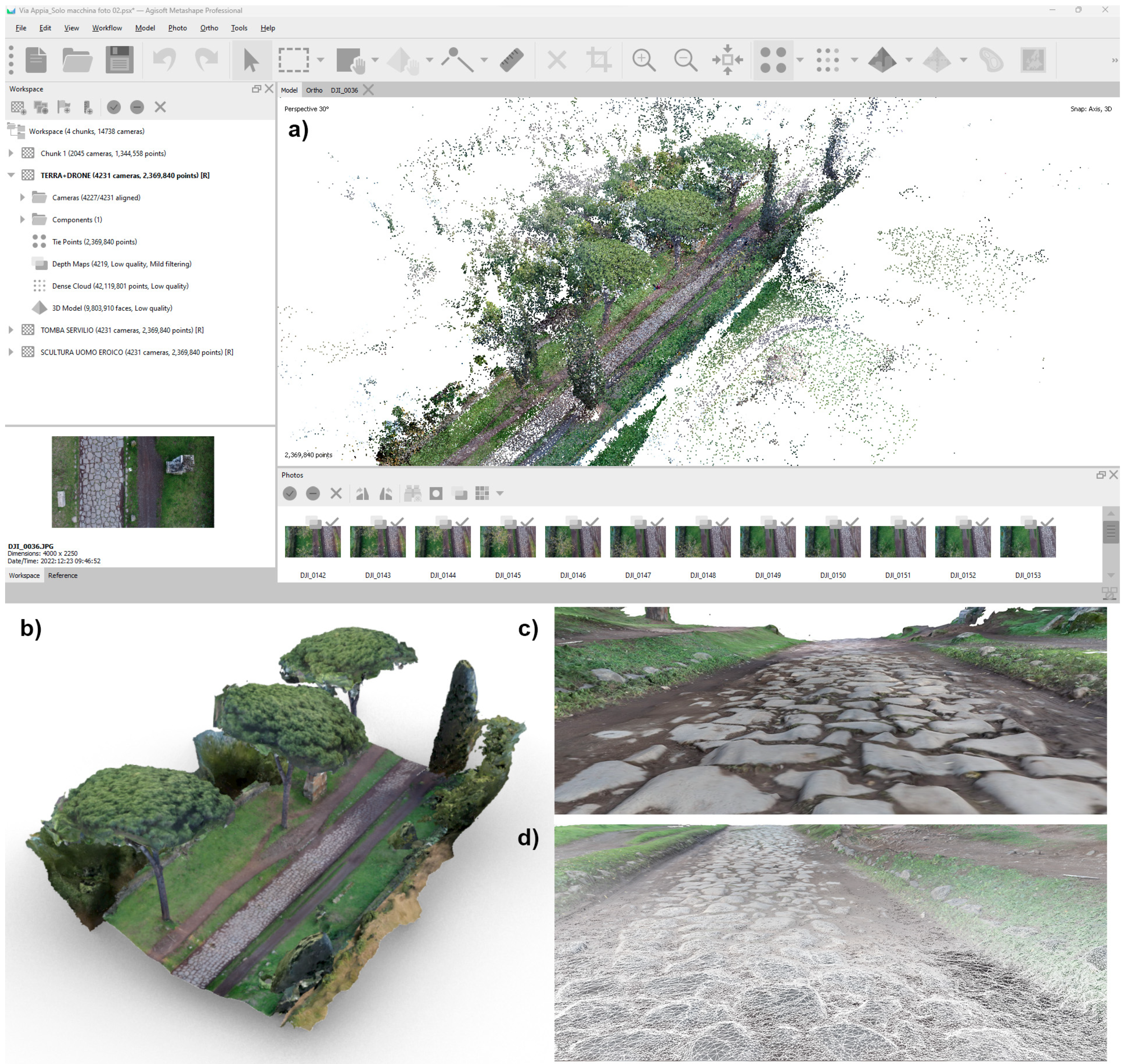This screenshot has height=1064, width=1126.
Task: Select the Rectangle Selection tool
Action: [x=293, y=59]
